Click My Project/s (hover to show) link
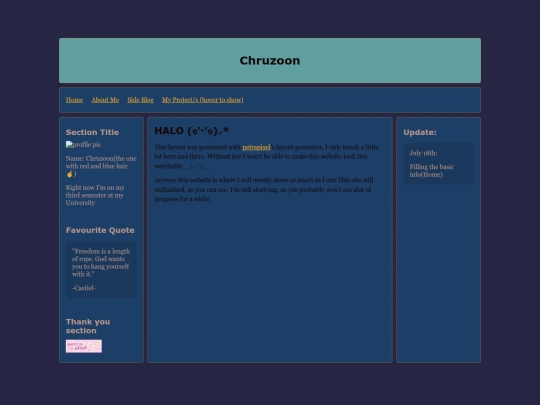The width and height of the screenshot is (540, 405). point(202,100)
